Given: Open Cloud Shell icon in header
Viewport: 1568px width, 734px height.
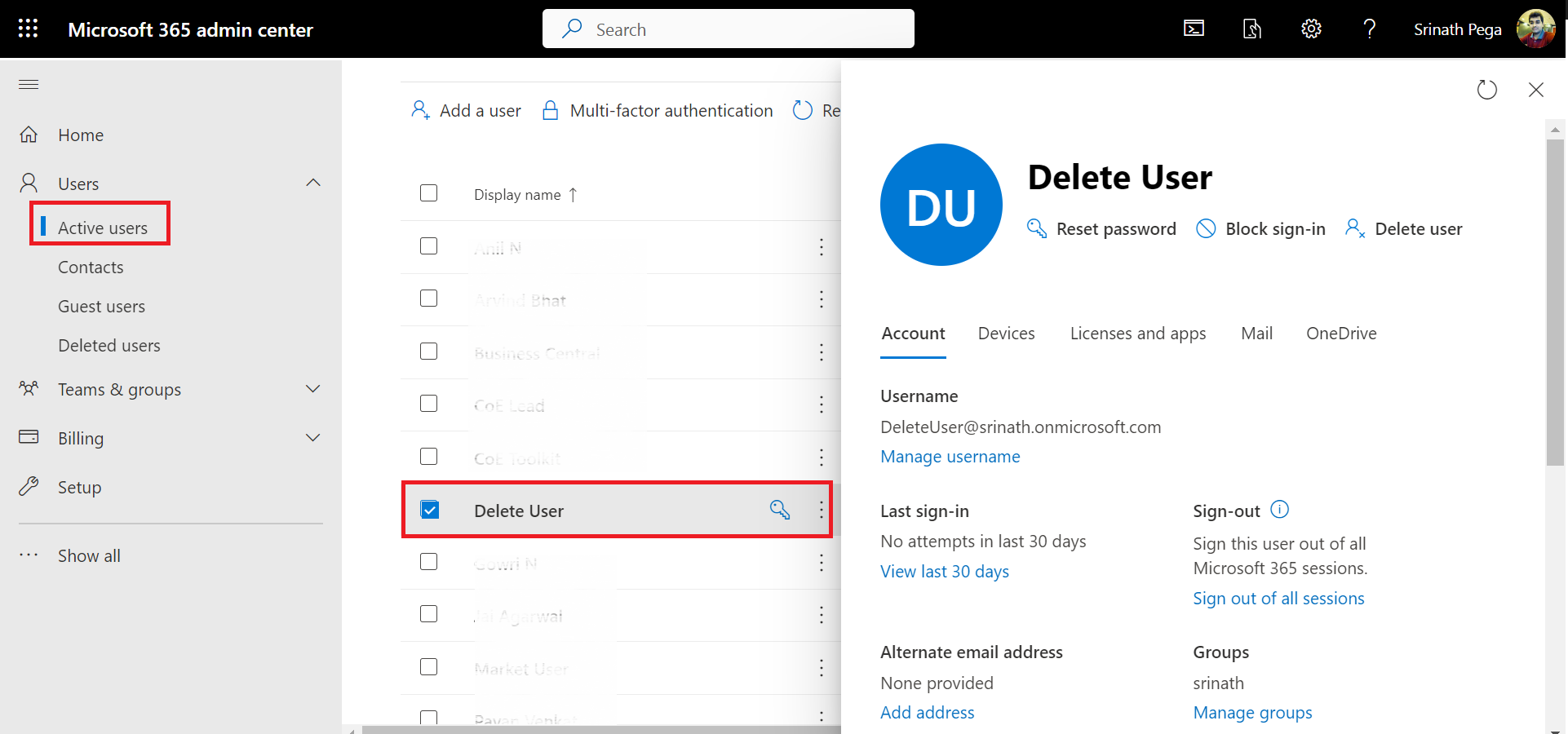Looking at the screenshot, I should click(x=1194, y=29).
